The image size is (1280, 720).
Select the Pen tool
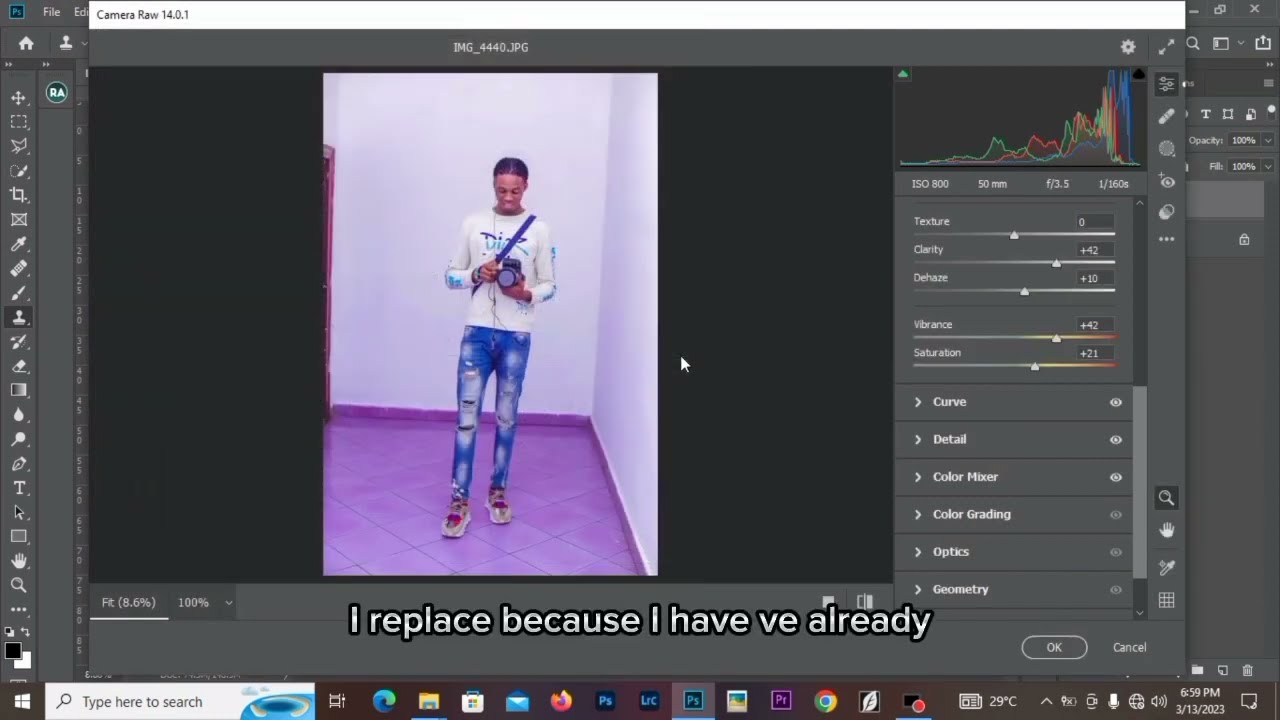pos(19,464)
